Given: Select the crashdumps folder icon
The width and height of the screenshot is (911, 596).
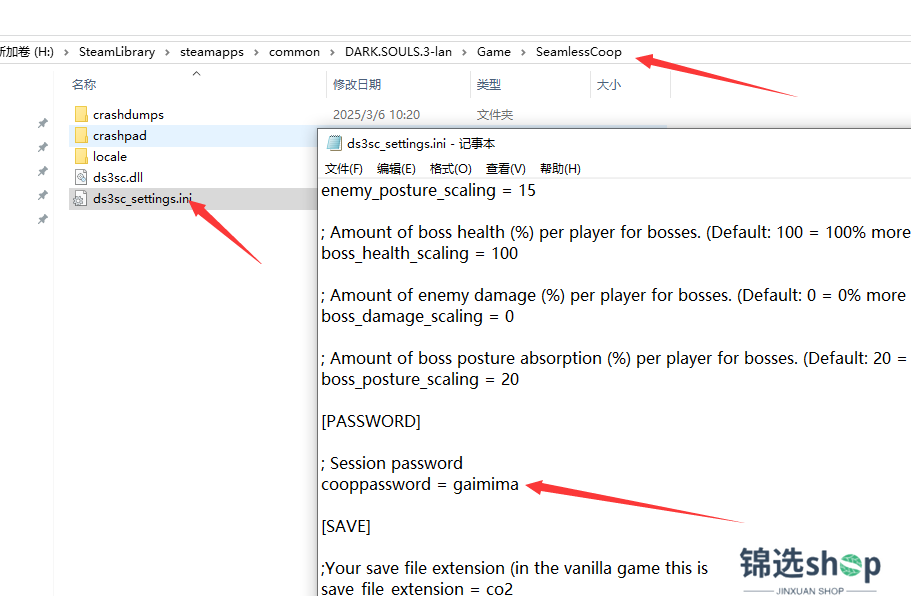Looking at the screenshot, I should [x=81, y=114].
